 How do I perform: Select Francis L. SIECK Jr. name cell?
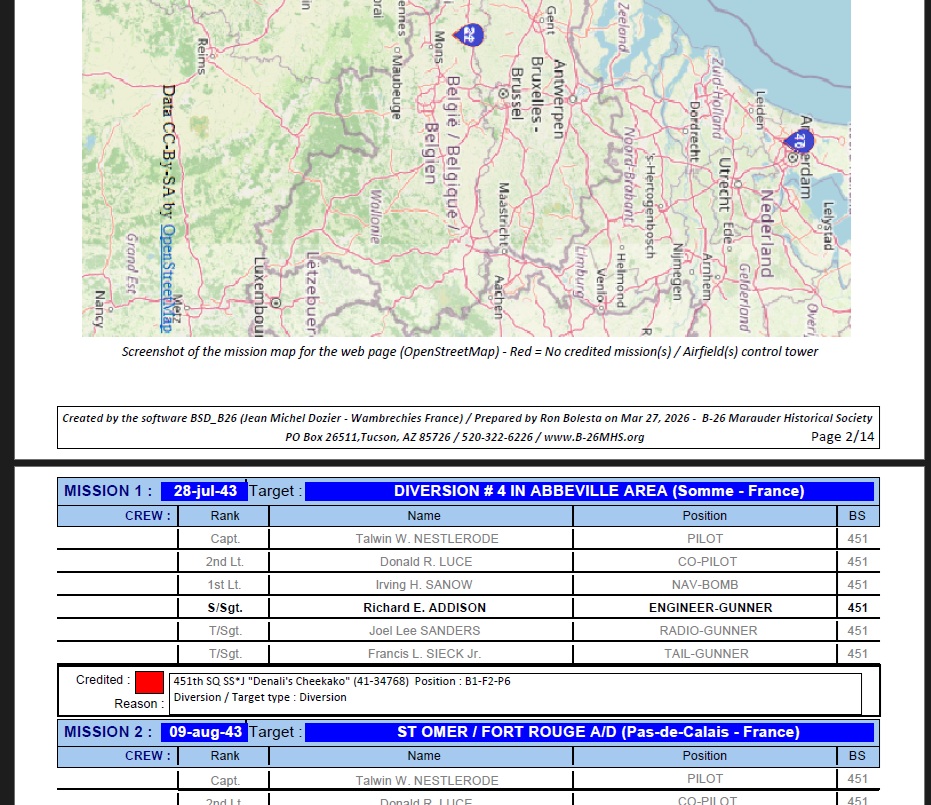pos(424,653)
